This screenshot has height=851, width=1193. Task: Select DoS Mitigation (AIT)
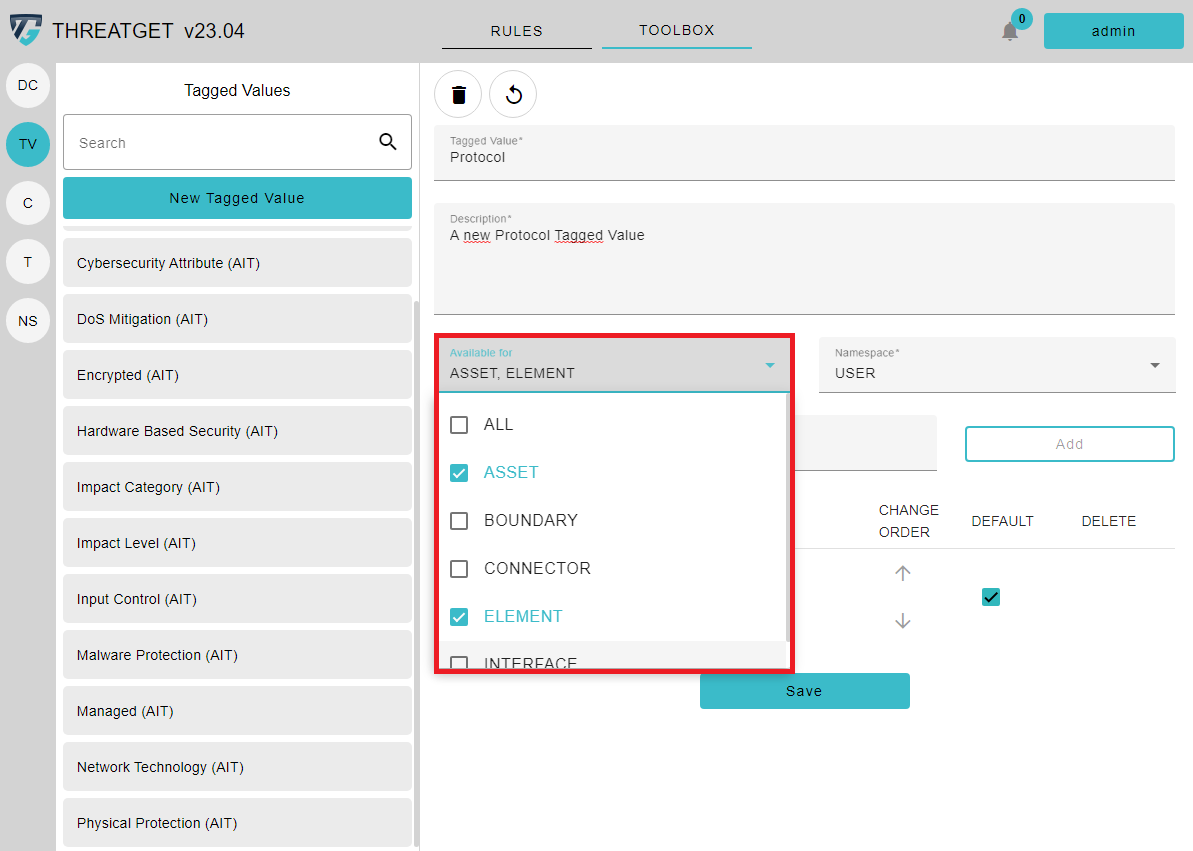237,319
